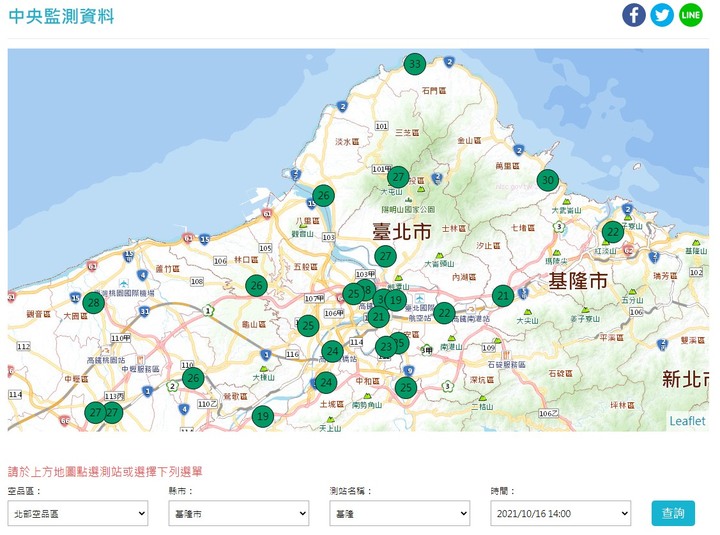
Task: Open marker 27 on 陽明山 大屯山
Action: 398,177
